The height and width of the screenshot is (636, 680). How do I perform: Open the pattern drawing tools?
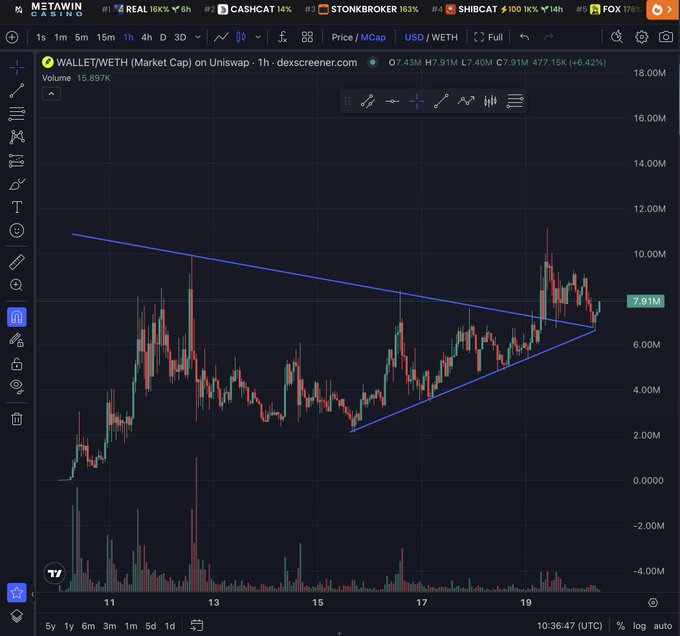17,137
